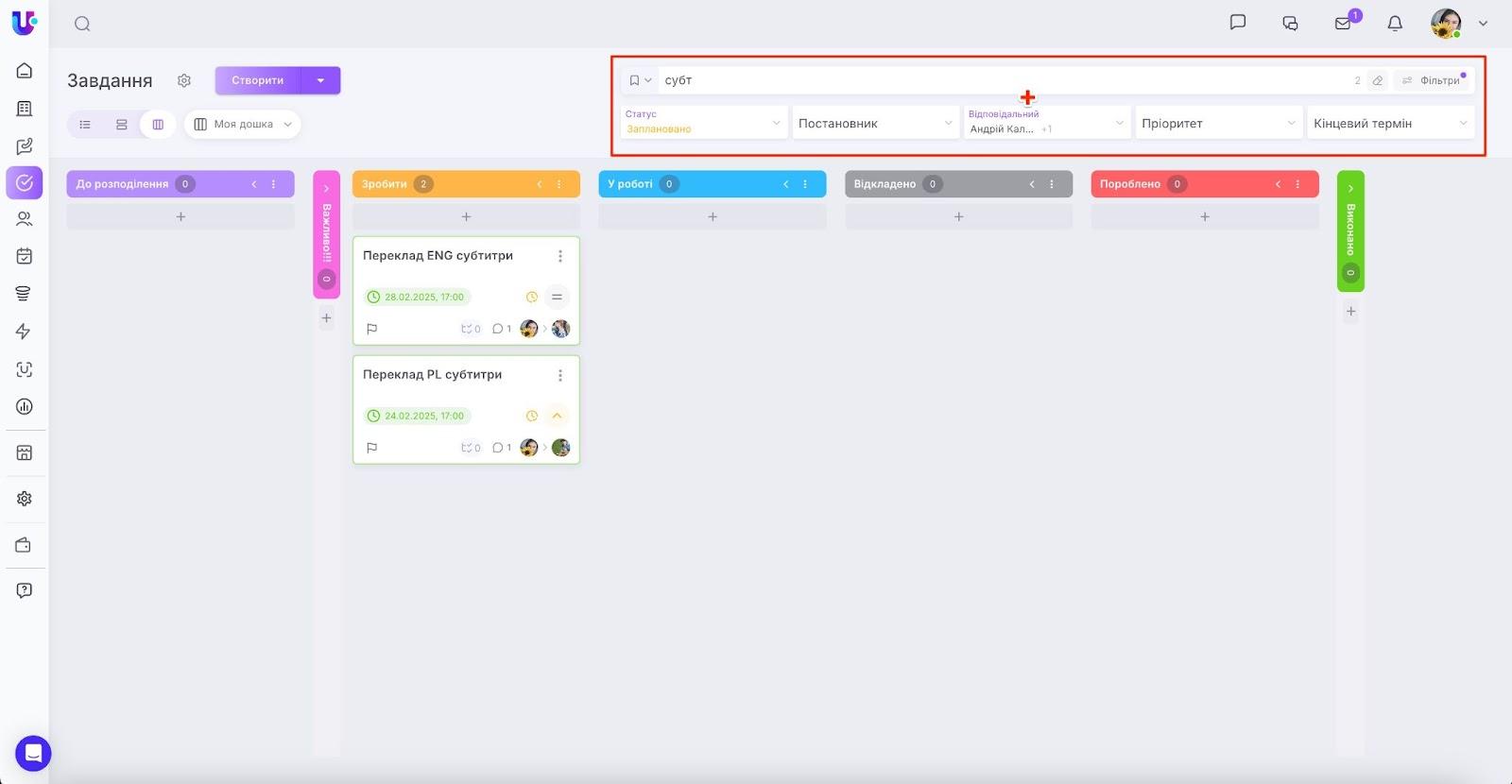Switch to list view
1512x784 pixels.
pos(85,124)
